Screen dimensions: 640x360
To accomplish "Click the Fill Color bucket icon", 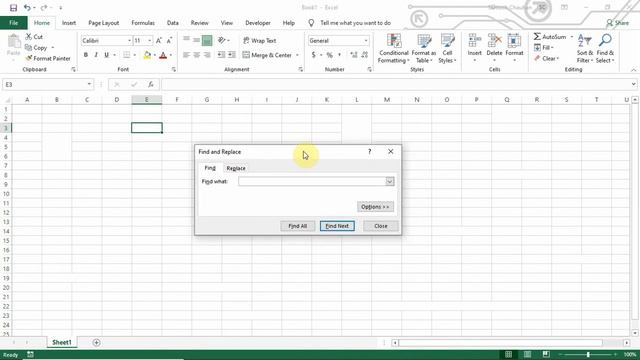I will pos(147,55).
